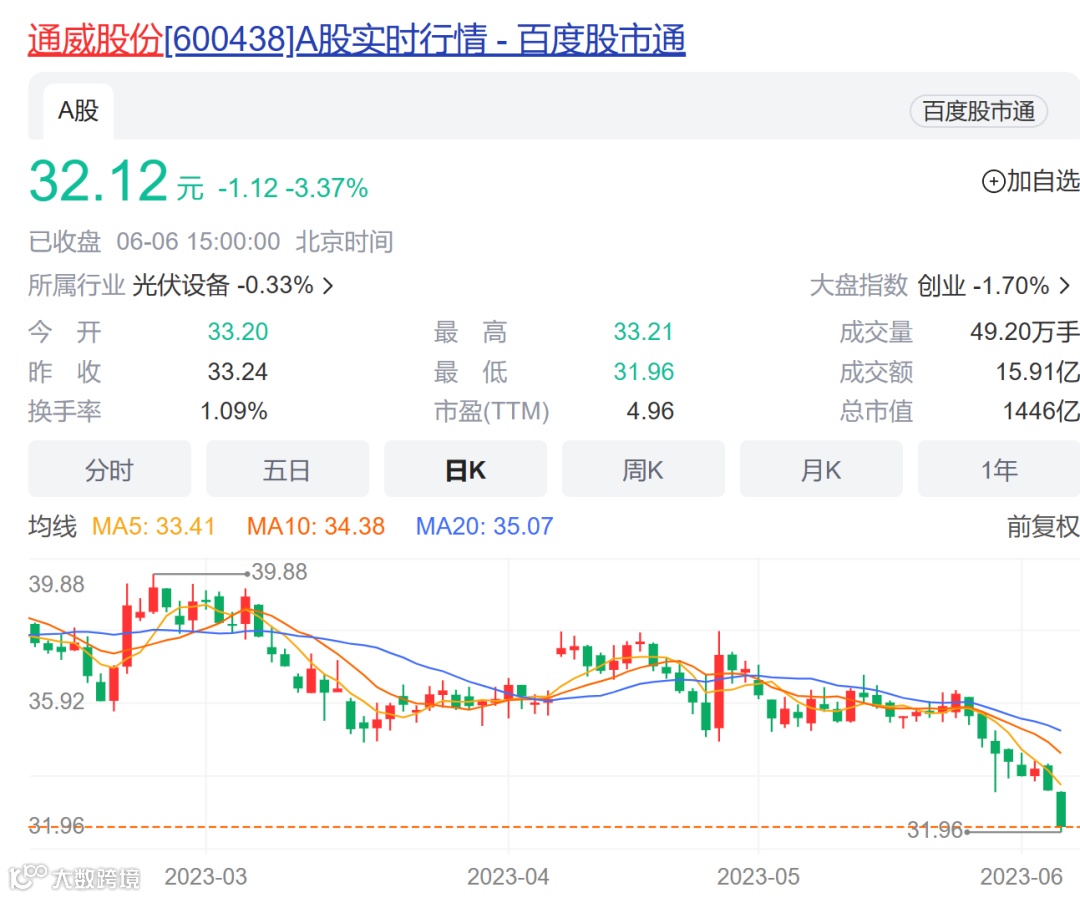Click the 今开 value 33.20

[x=238, y=332]
